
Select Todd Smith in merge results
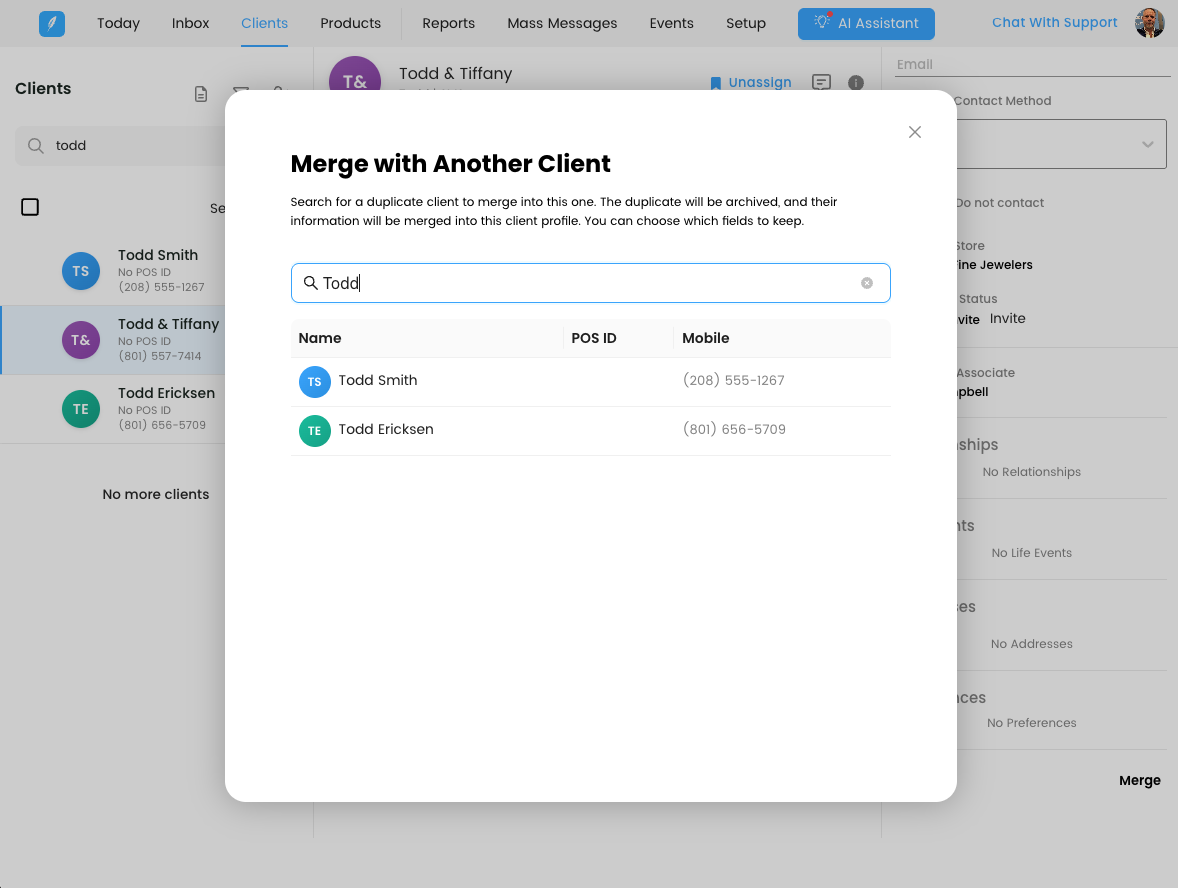[591, 382]
